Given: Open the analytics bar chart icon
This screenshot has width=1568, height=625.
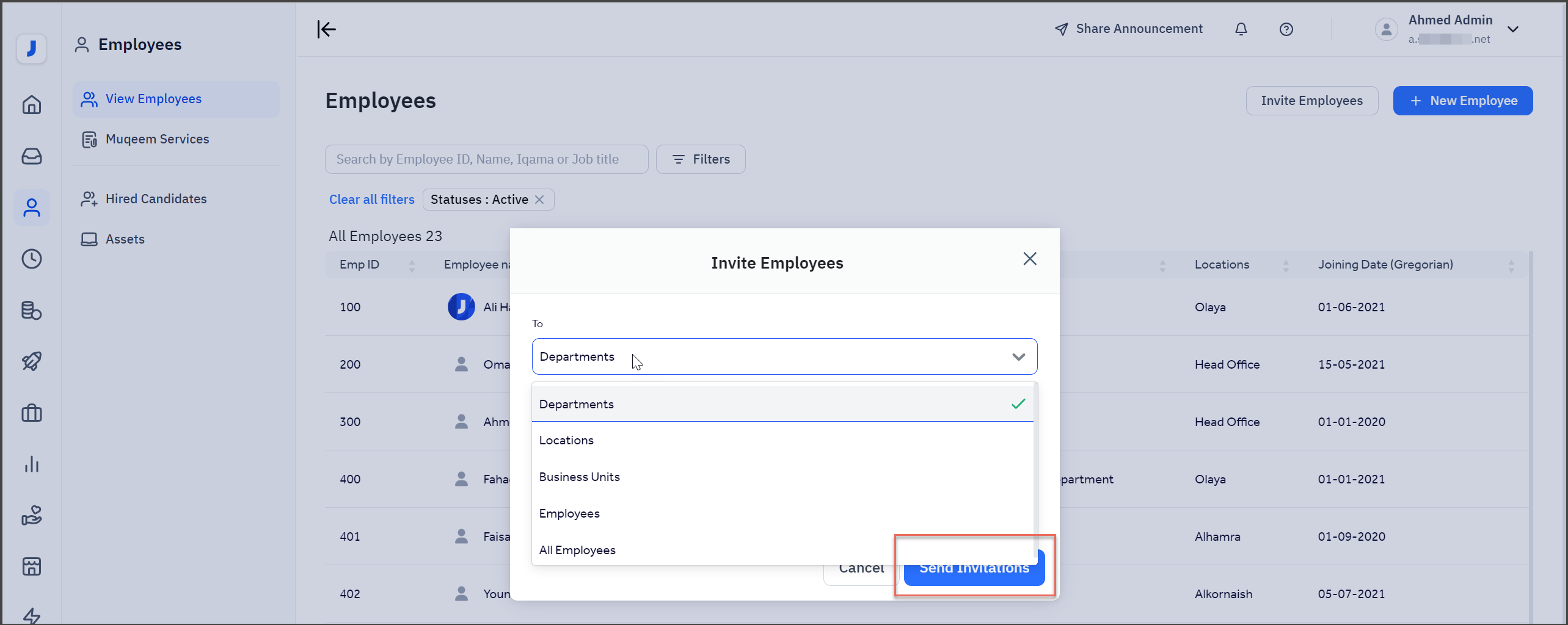Looking at the screenshot, I should pyautogui.click(x=32, y=464).
